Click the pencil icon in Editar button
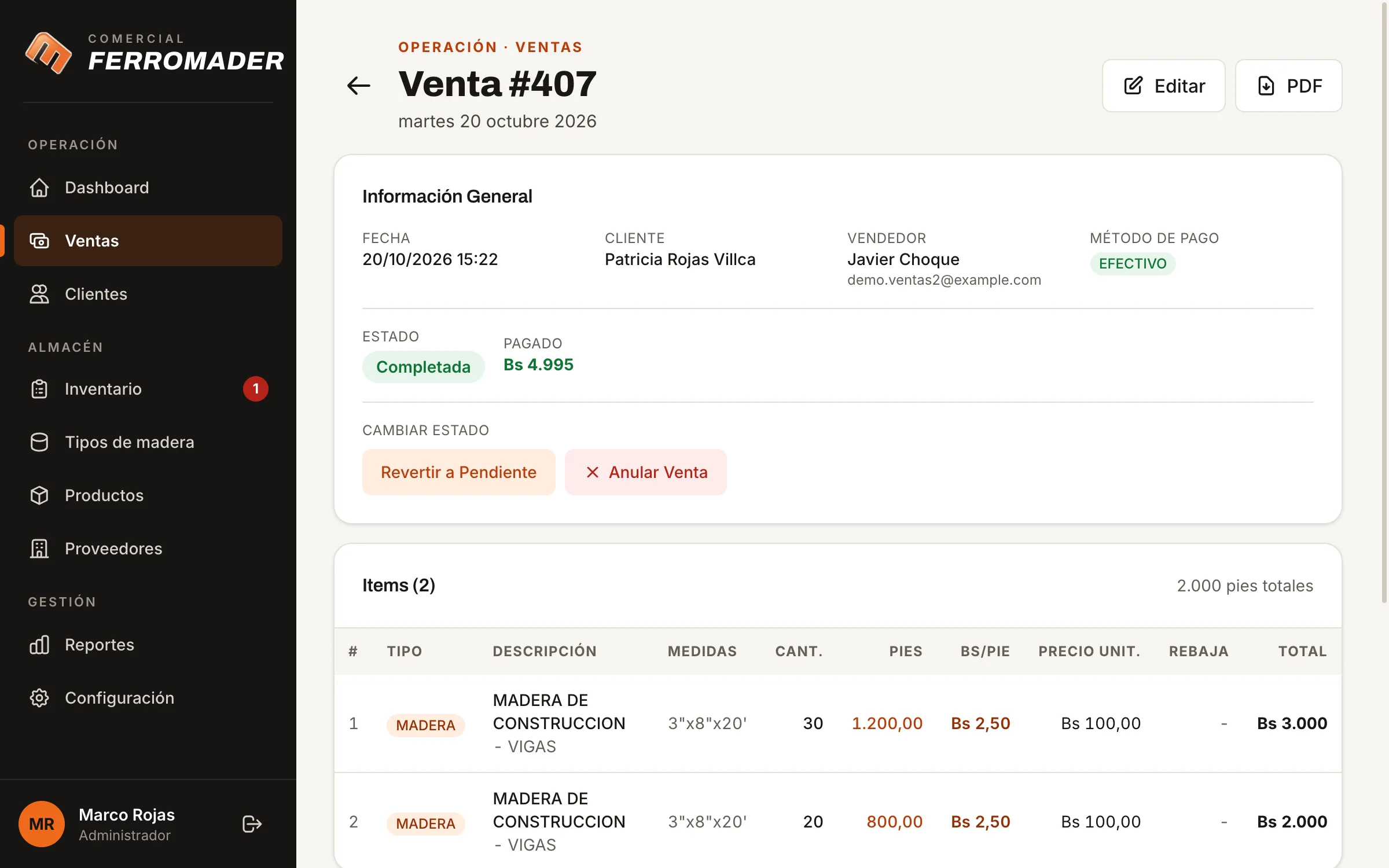Screen dimensions: 1389x868 pos(1133,86)
